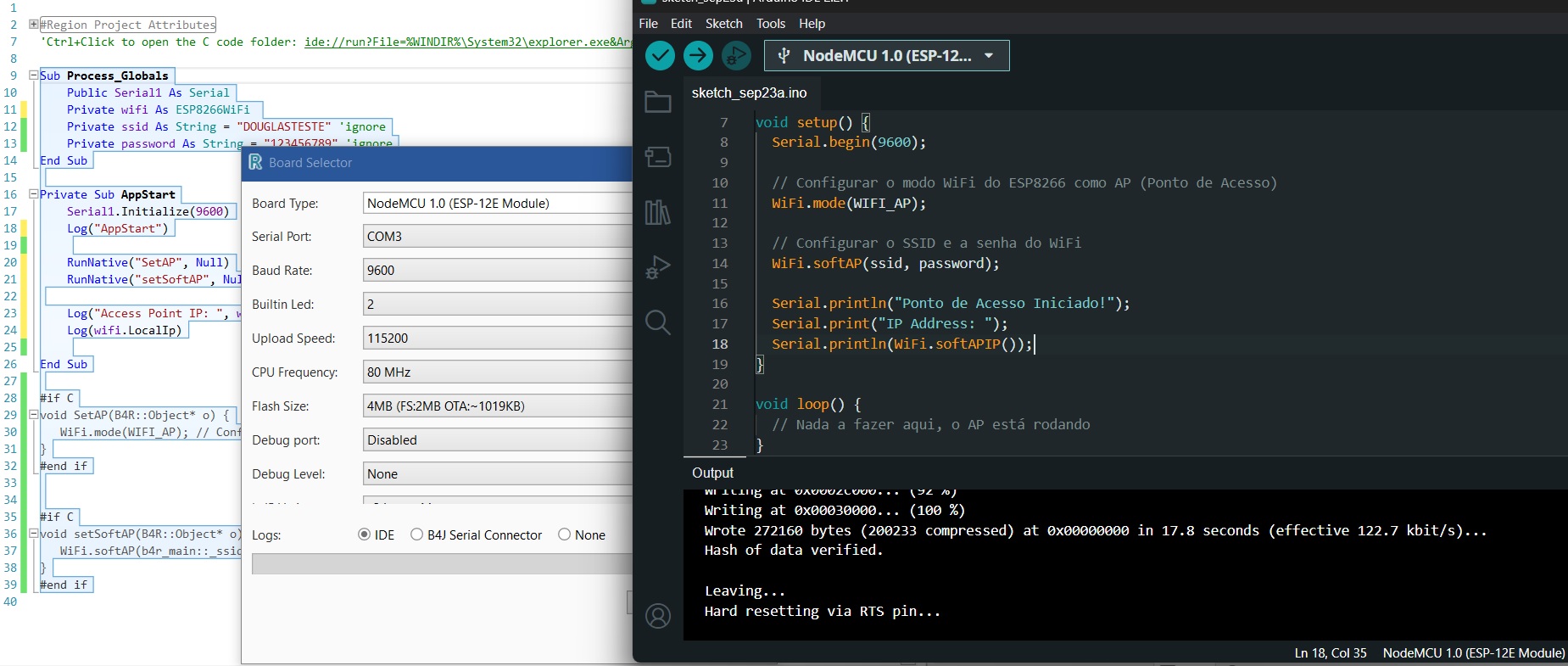Click the Serial Port COM3 field

(x=497, y=237)
